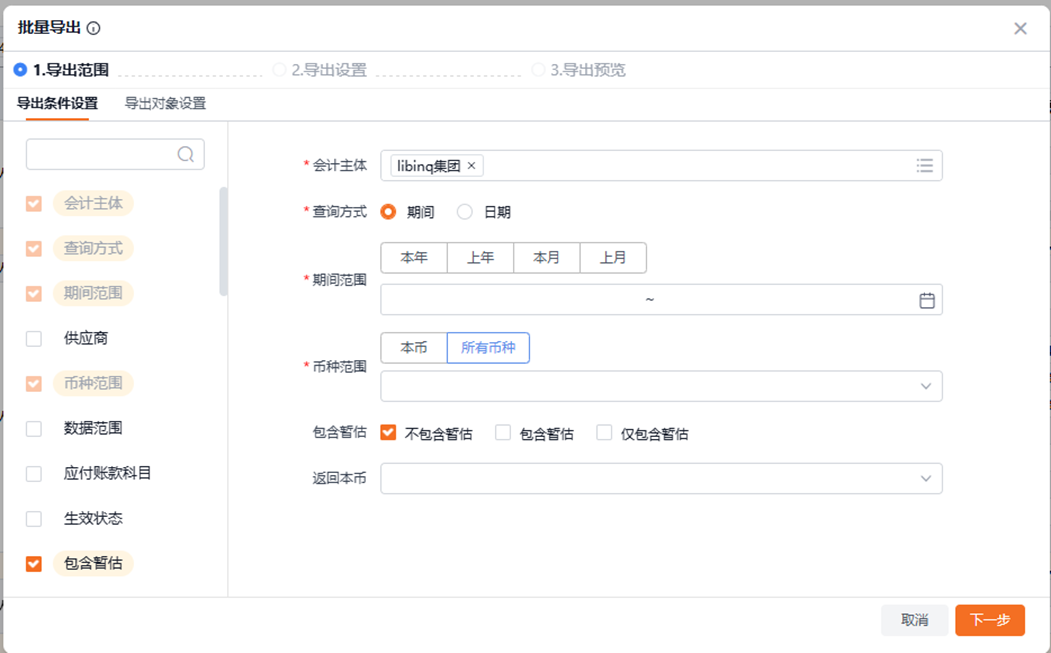Image resolution: width=1051 pixels, height=653 pixels.
Task: Uncheck 包含暂估 in the left list
Action: (x=34, y=564)
